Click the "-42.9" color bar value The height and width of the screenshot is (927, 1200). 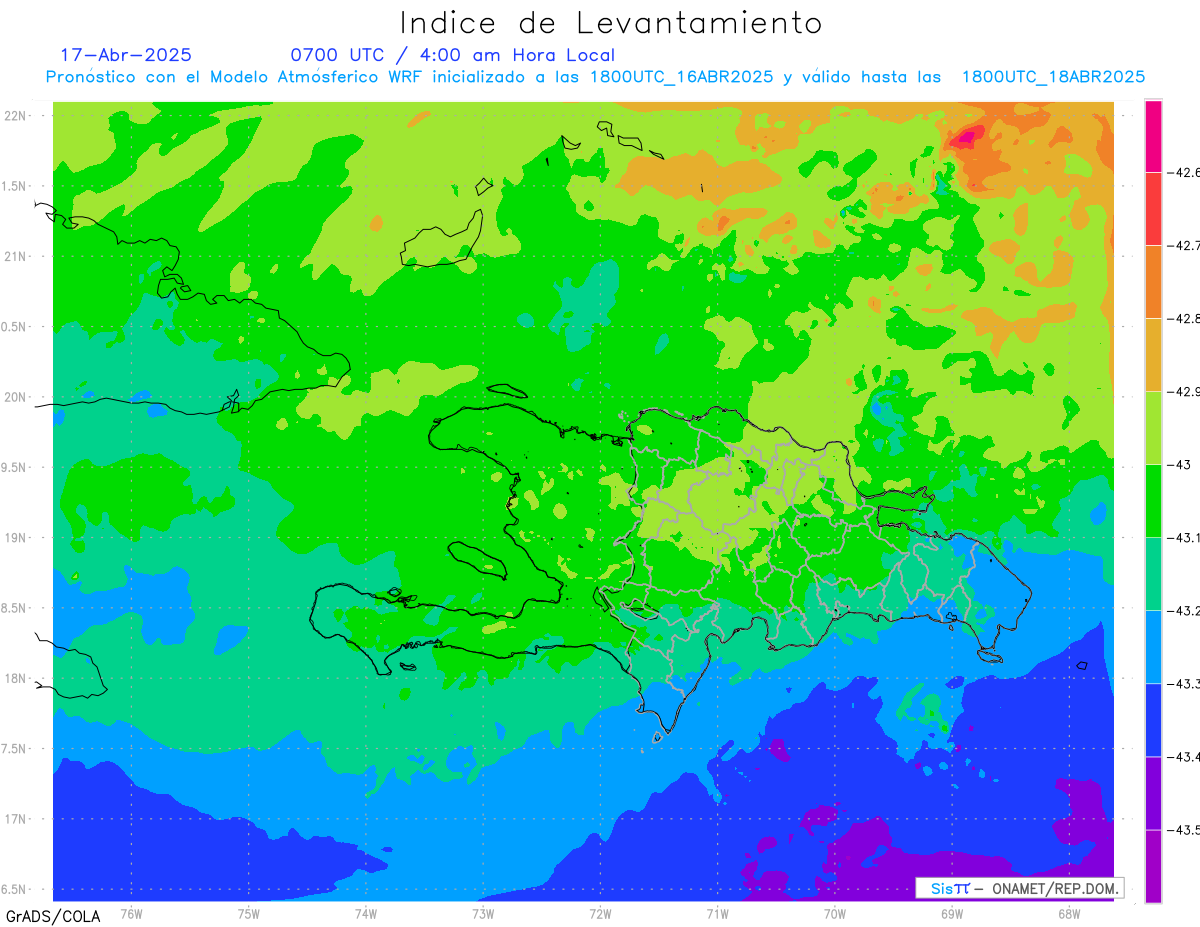(x=1182, y=391)
